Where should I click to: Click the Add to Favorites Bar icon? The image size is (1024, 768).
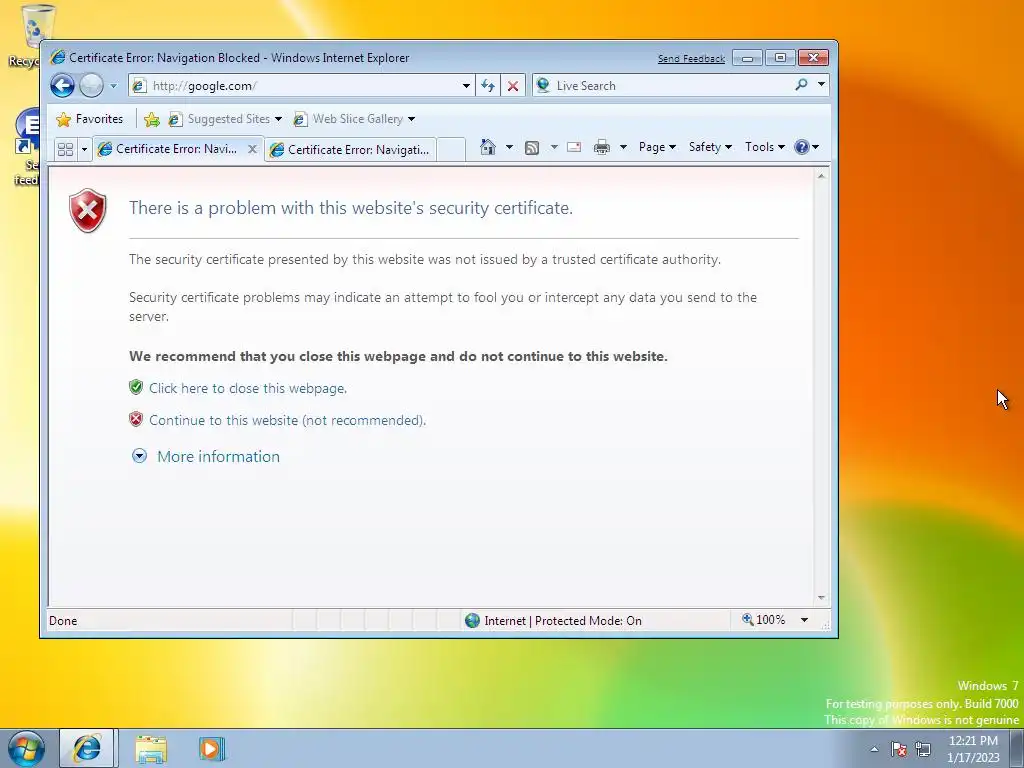[152, 119]
